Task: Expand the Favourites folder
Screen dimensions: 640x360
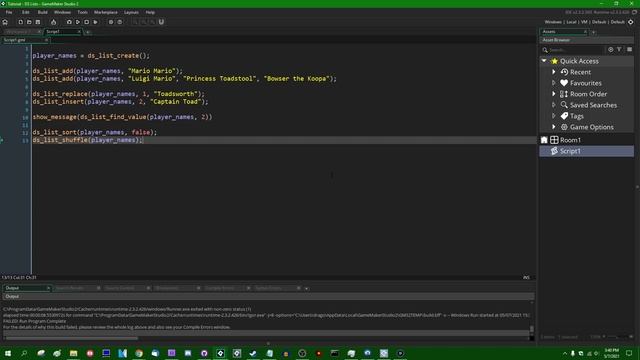Action: (x=554, y=83)
